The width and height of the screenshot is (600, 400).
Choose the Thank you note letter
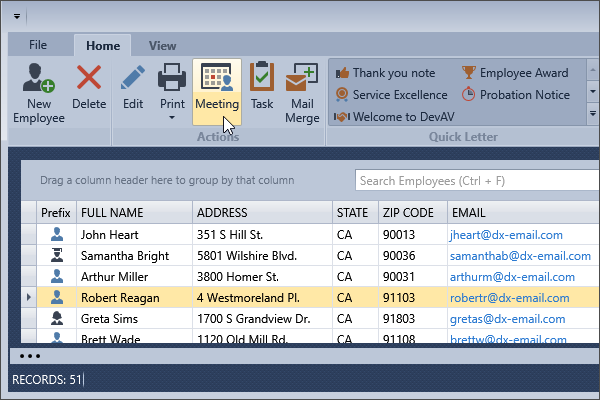click(x=385, y=73)
